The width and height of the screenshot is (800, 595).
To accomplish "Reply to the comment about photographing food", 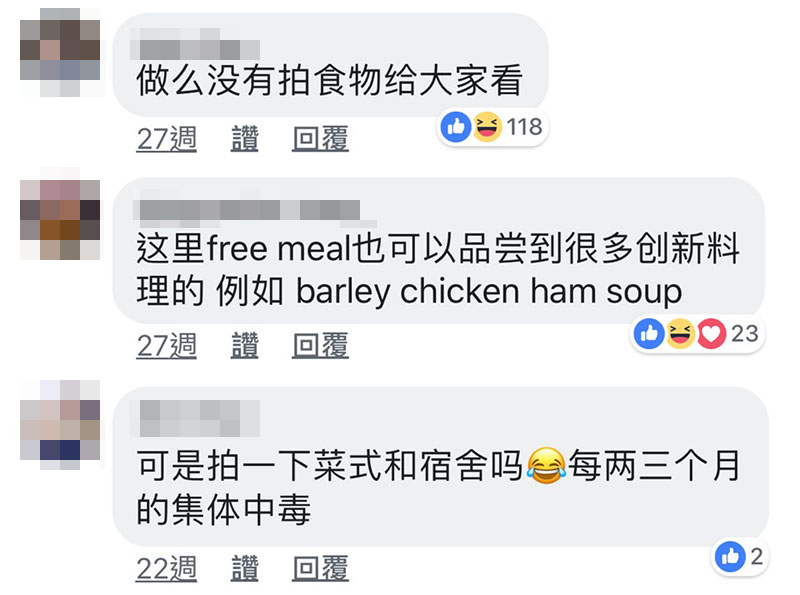I will 320,138.
